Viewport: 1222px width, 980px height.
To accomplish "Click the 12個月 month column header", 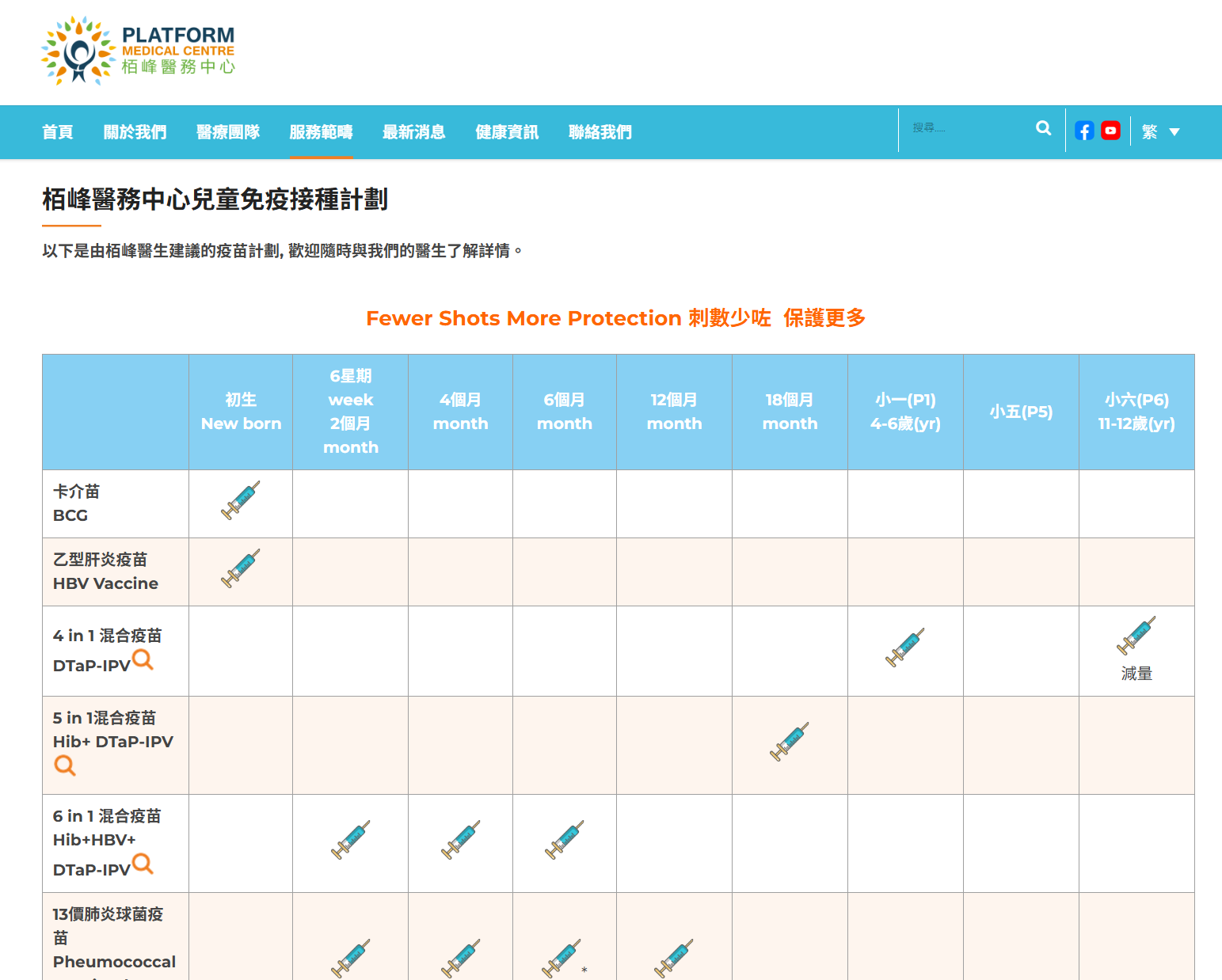I will coord(674,412).
